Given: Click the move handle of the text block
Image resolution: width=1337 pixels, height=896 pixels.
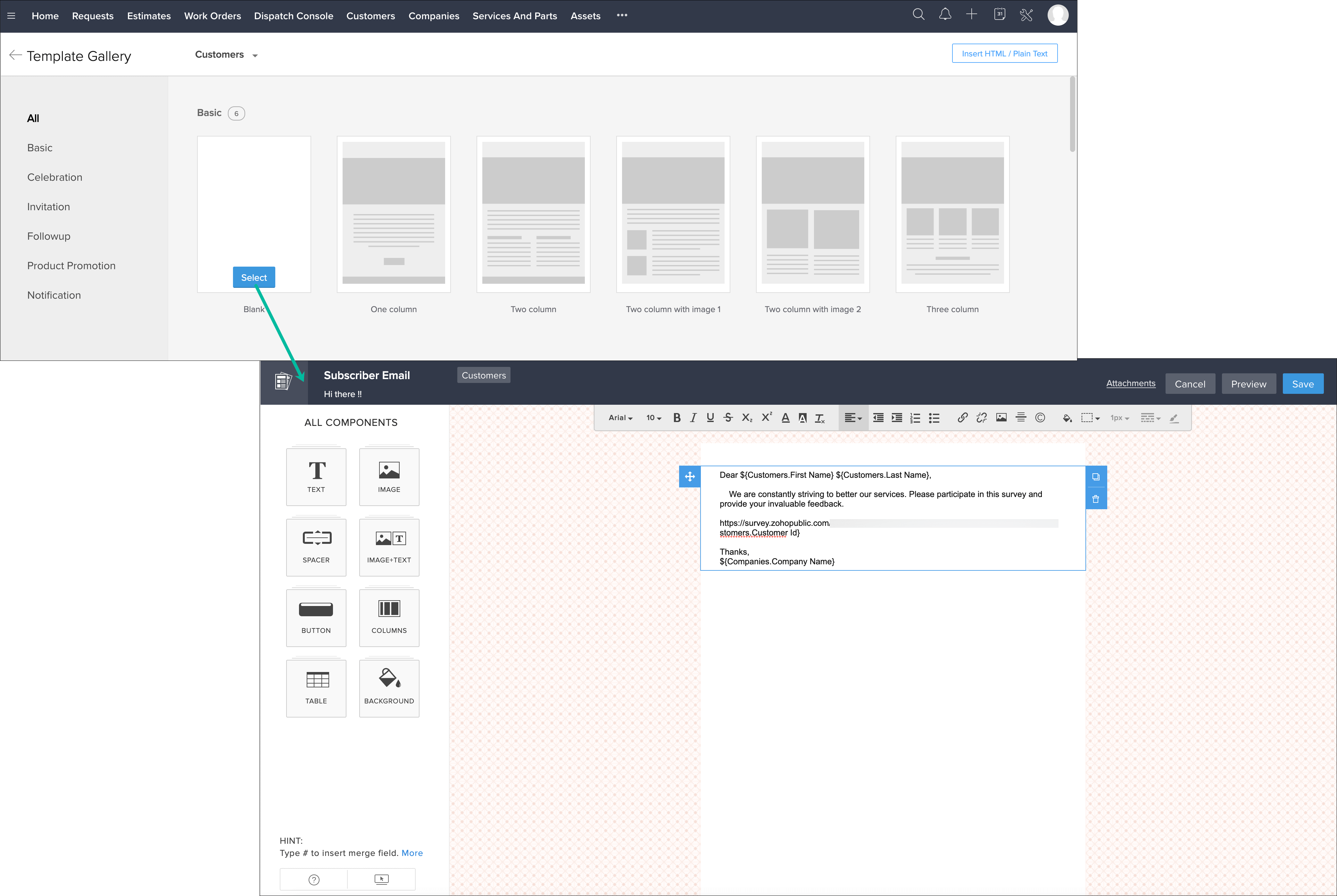Looking at the screenshot, I should coord(690,477).
